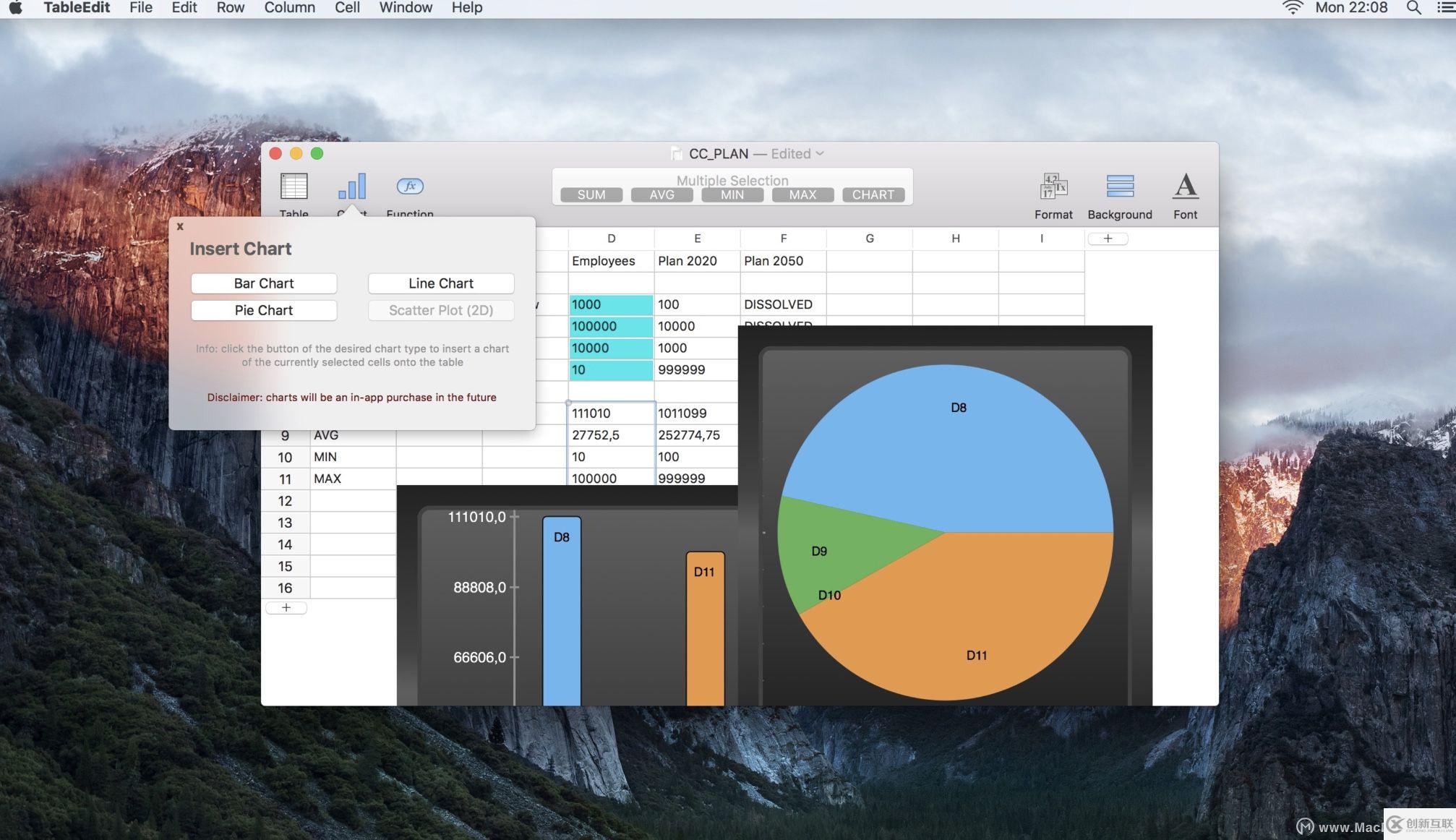The width and height of the screenshot is (1456, 840).
Task: Select the SUM function button
Action: tap(591, 194)
